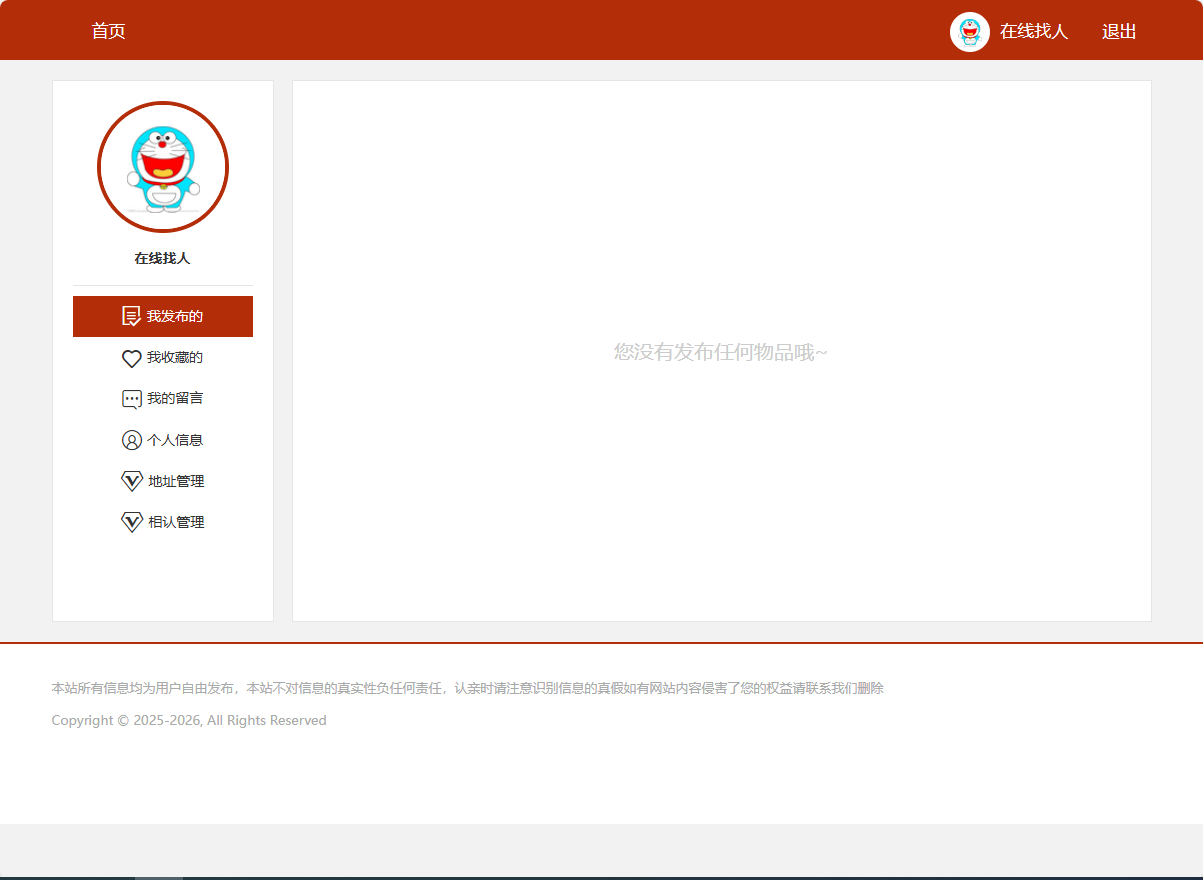Open 在线找人 next to the avatar

pyautogui.click(x=1036, y=31)
